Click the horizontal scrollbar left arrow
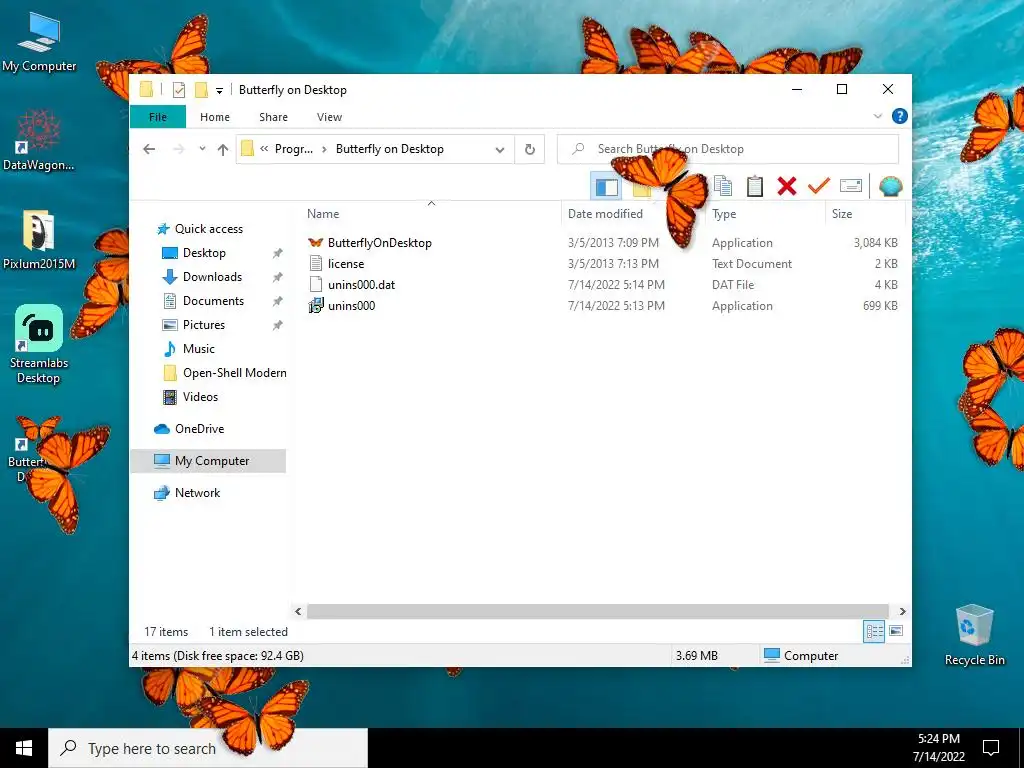The width and height of the screenshot is (1024, 768). [x=298, y=611]
